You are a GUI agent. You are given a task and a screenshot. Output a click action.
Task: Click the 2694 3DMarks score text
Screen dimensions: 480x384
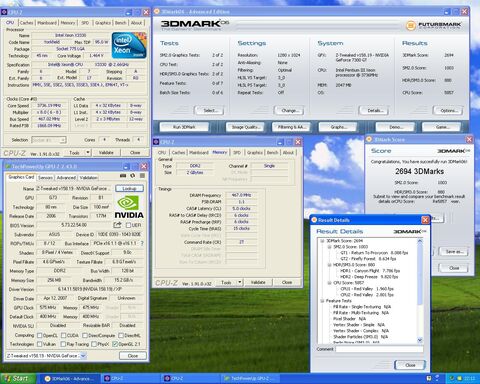(419, 171)
